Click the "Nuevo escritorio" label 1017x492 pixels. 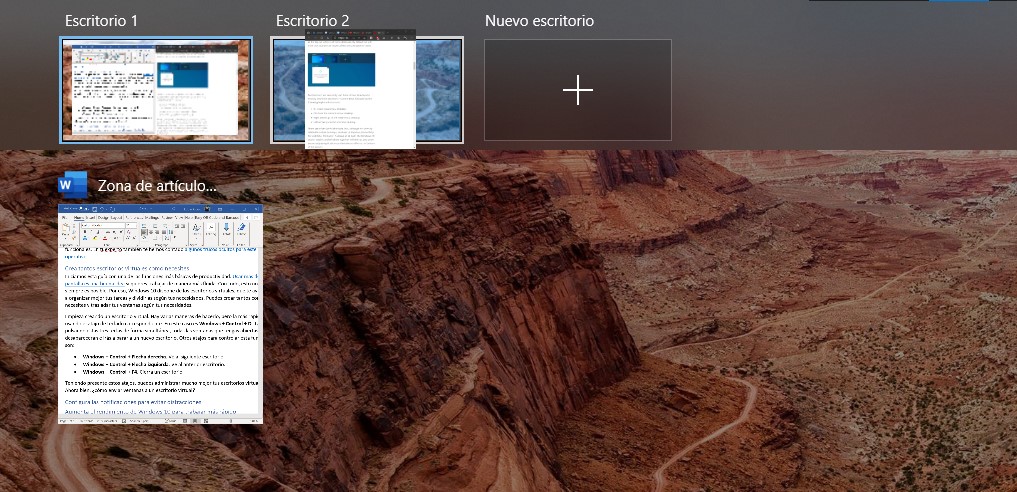click(x=538, y=21)
